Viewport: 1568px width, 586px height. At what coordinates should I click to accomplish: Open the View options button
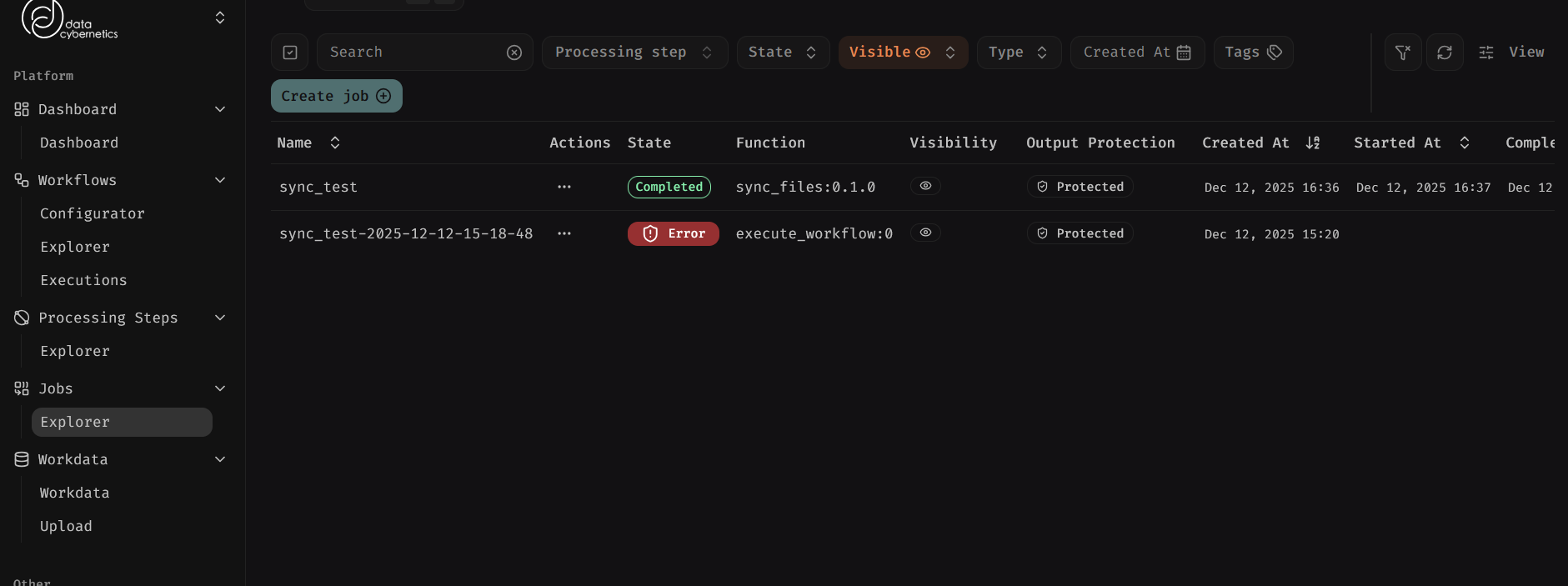[x=1511, y=53]
